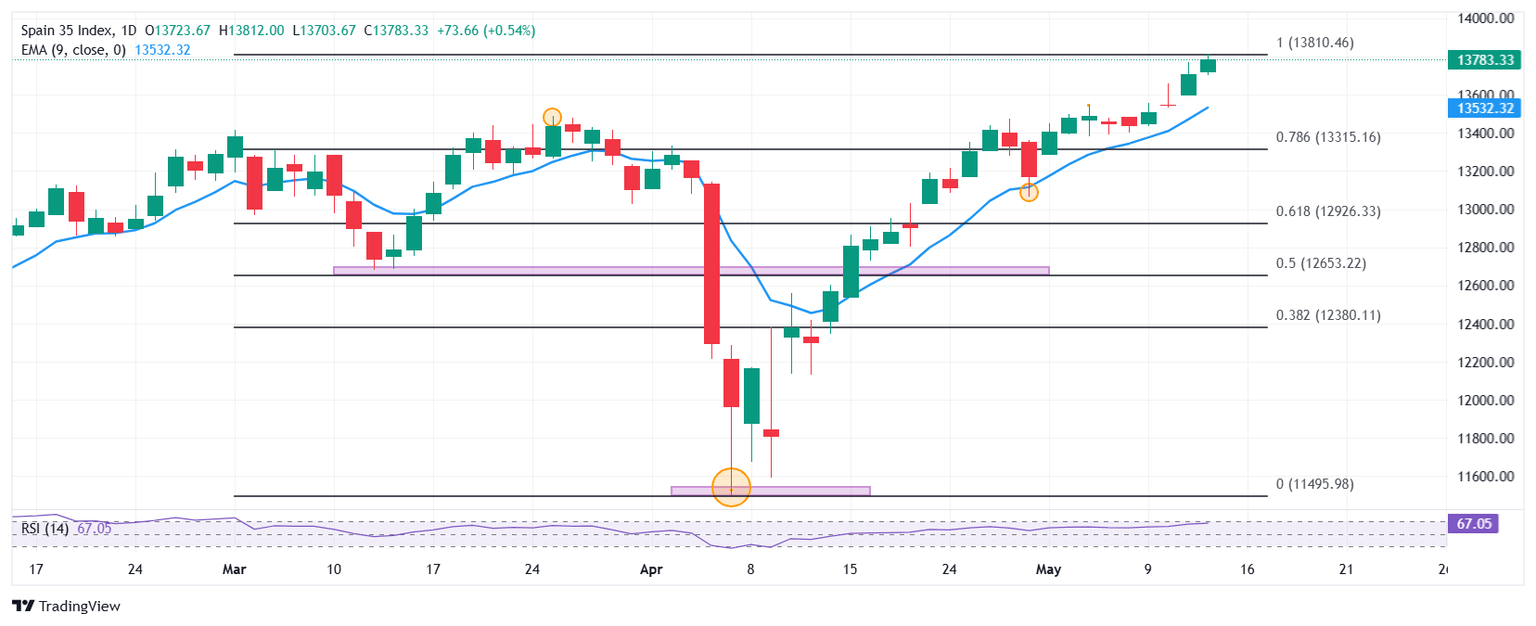The width and height of the screenshot is (1536, 626).
Task: Select the long purple support zone rectangle near 12653
Action: [690, 270]
